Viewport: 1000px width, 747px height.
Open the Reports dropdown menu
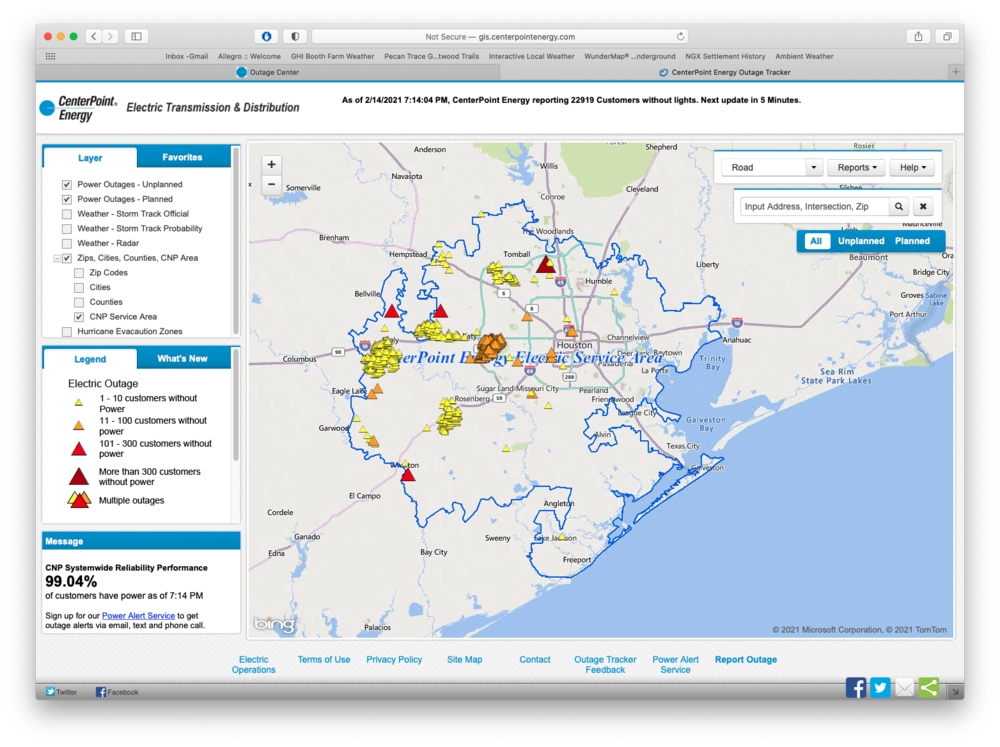856,168
